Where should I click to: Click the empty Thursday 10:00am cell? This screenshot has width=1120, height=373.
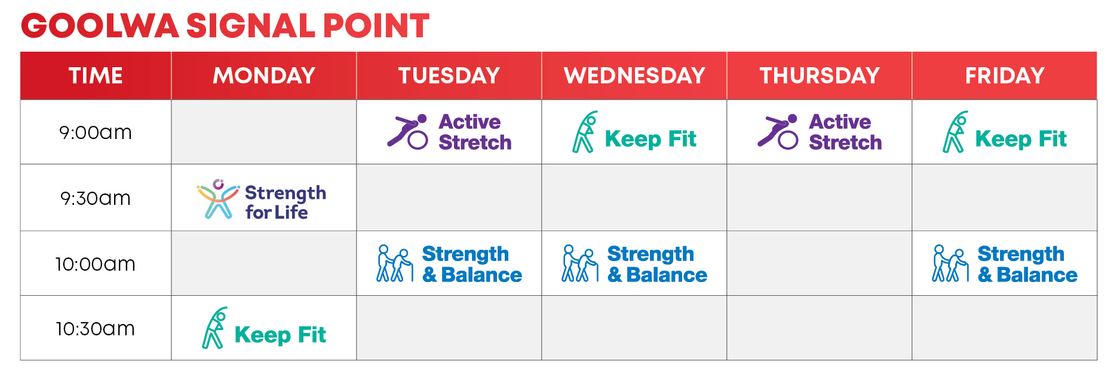coord(819,263)
